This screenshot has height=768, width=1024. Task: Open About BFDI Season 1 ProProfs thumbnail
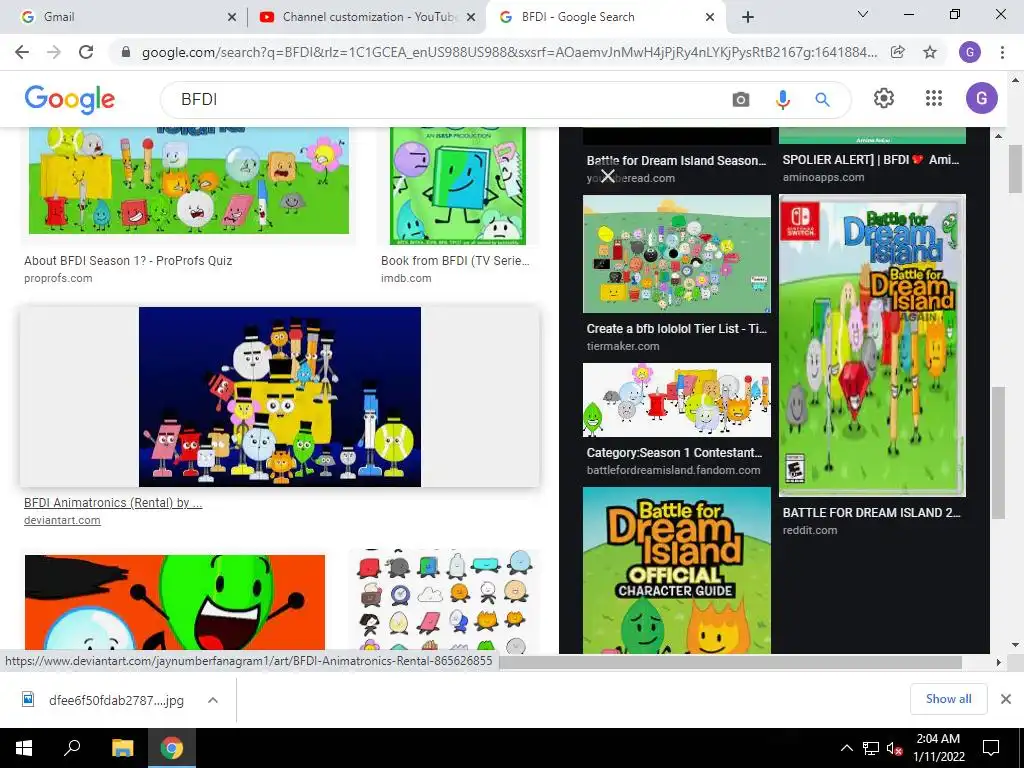click(x=189, y=180)
